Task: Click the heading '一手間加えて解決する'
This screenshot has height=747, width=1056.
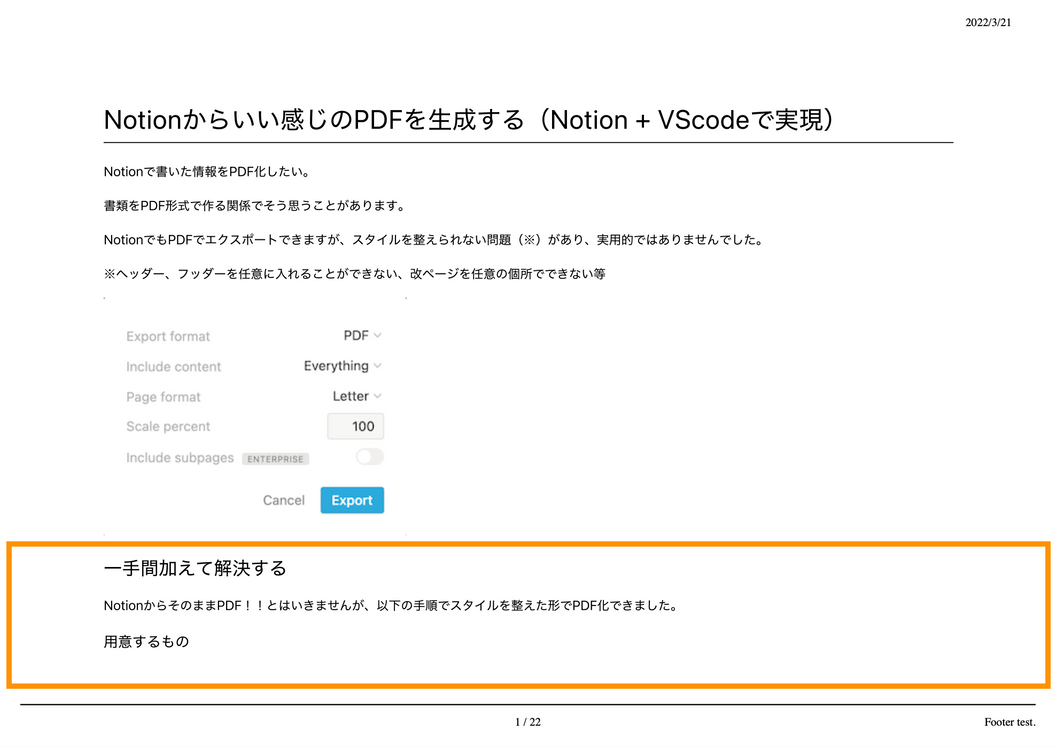Action: (195, 569)
